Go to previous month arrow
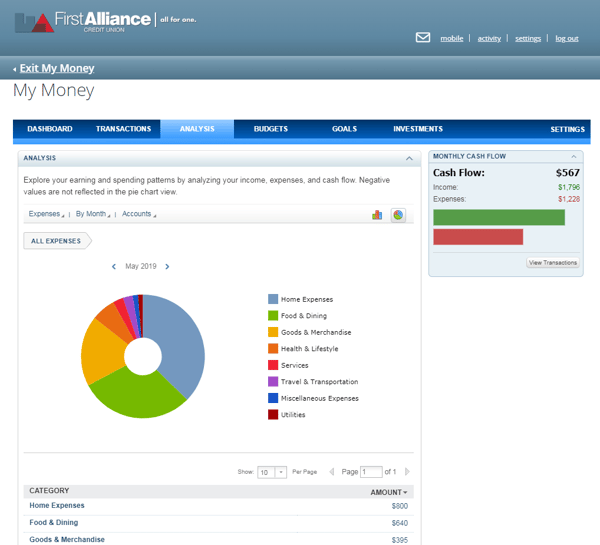Screen dimensions: 600x545 click(x=114, y=266)
